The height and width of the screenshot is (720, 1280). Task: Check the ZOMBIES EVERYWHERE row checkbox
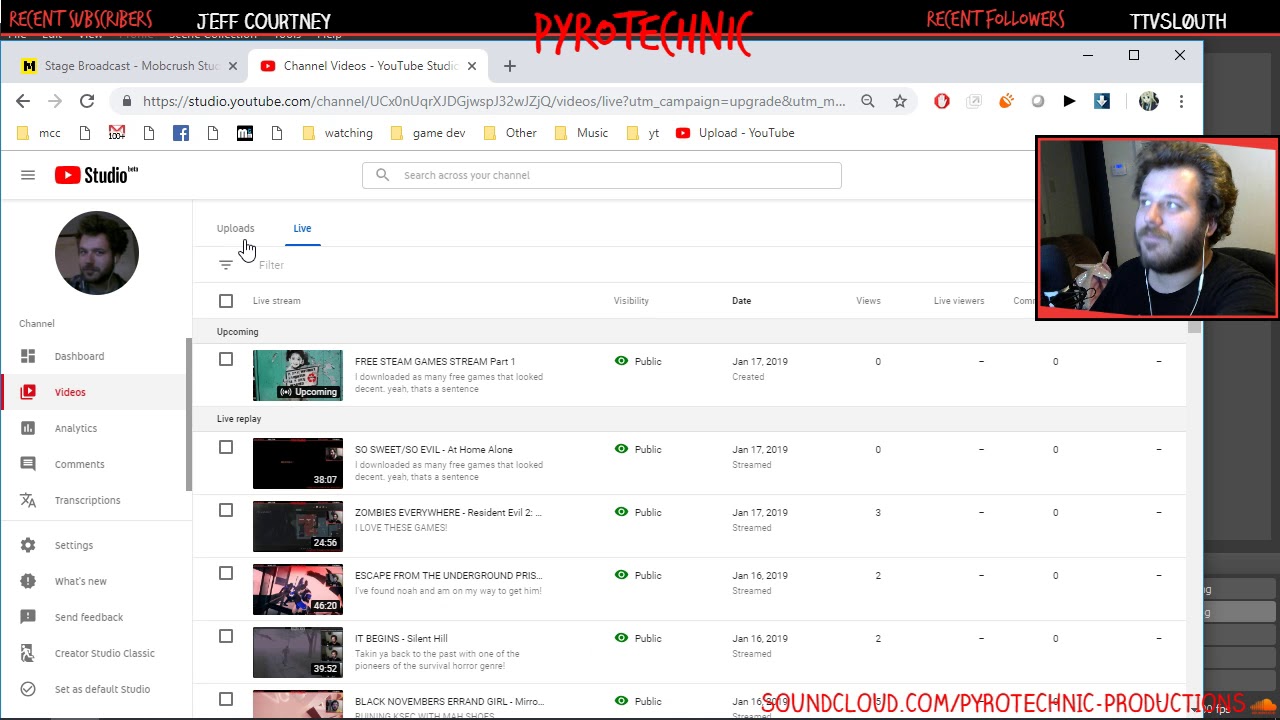tap(226, 510)
